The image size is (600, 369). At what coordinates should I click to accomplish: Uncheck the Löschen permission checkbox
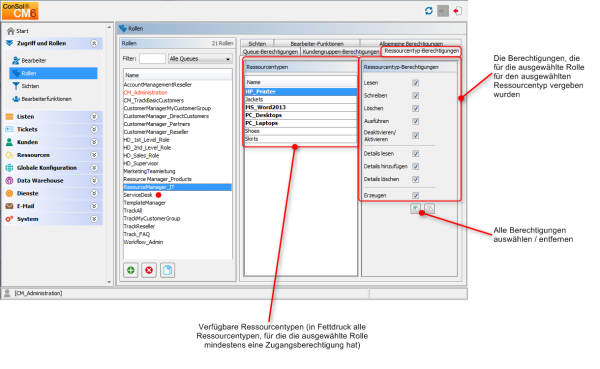(416, 108)
